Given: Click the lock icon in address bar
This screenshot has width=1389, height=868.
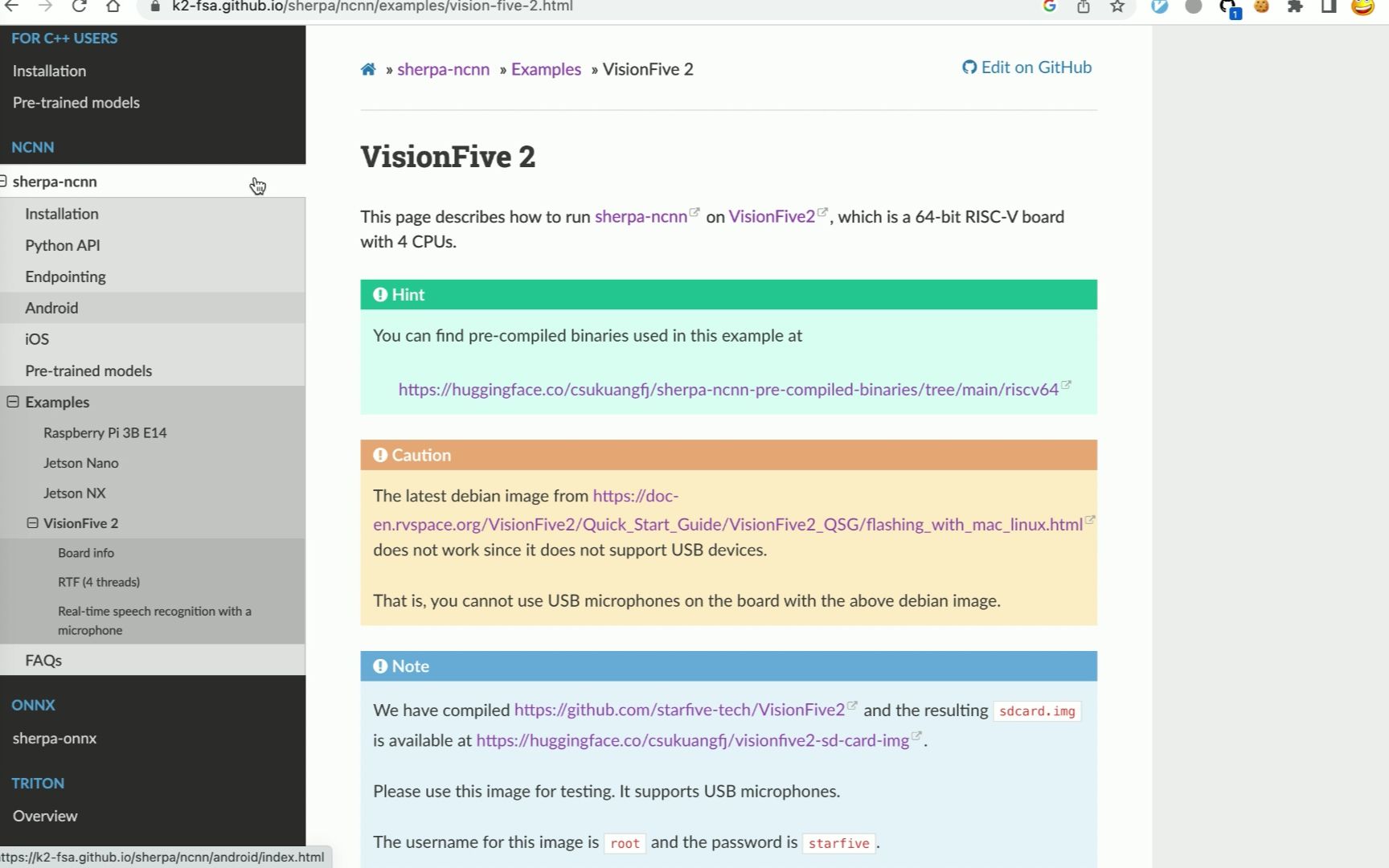Looking at the screenshot, I should pyautogui.click(x=155, y=6).
